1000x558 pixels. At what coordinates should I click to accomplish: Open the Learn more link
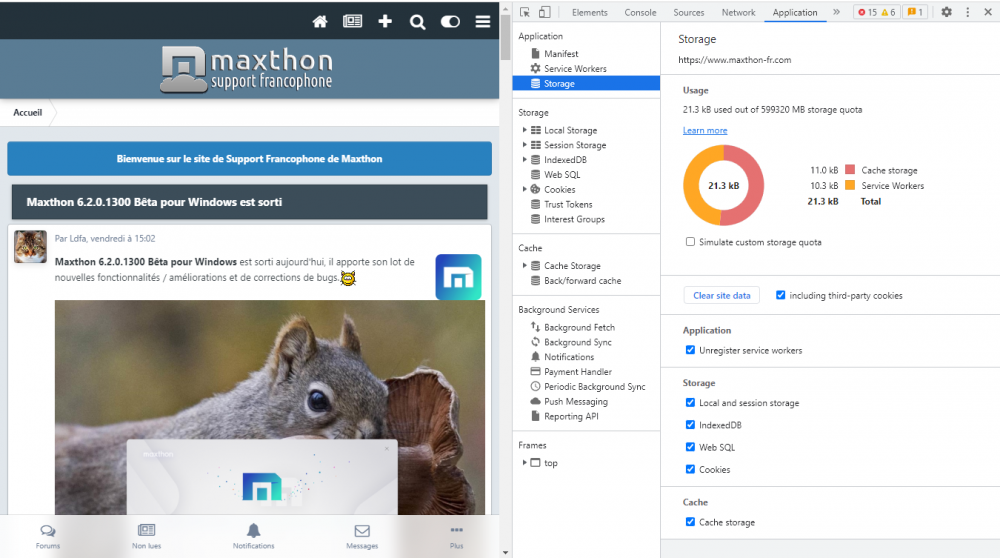tap(705, 130)
